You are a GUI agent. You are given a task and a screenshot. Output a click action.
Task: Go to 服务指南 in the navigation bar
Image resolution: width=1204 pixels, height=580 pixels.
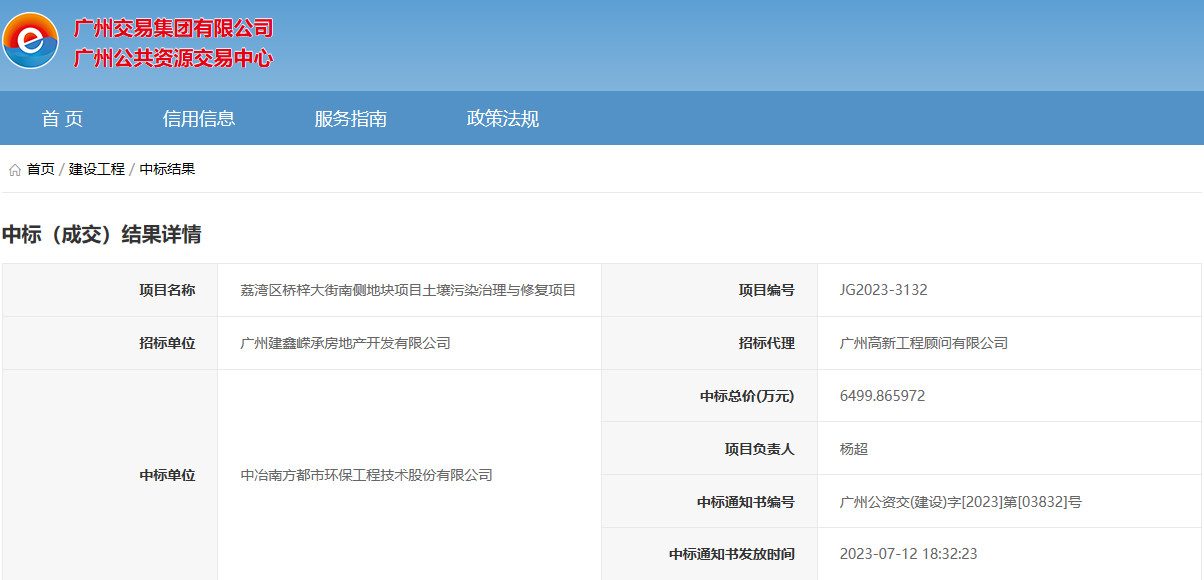click(x=350, y=119)
